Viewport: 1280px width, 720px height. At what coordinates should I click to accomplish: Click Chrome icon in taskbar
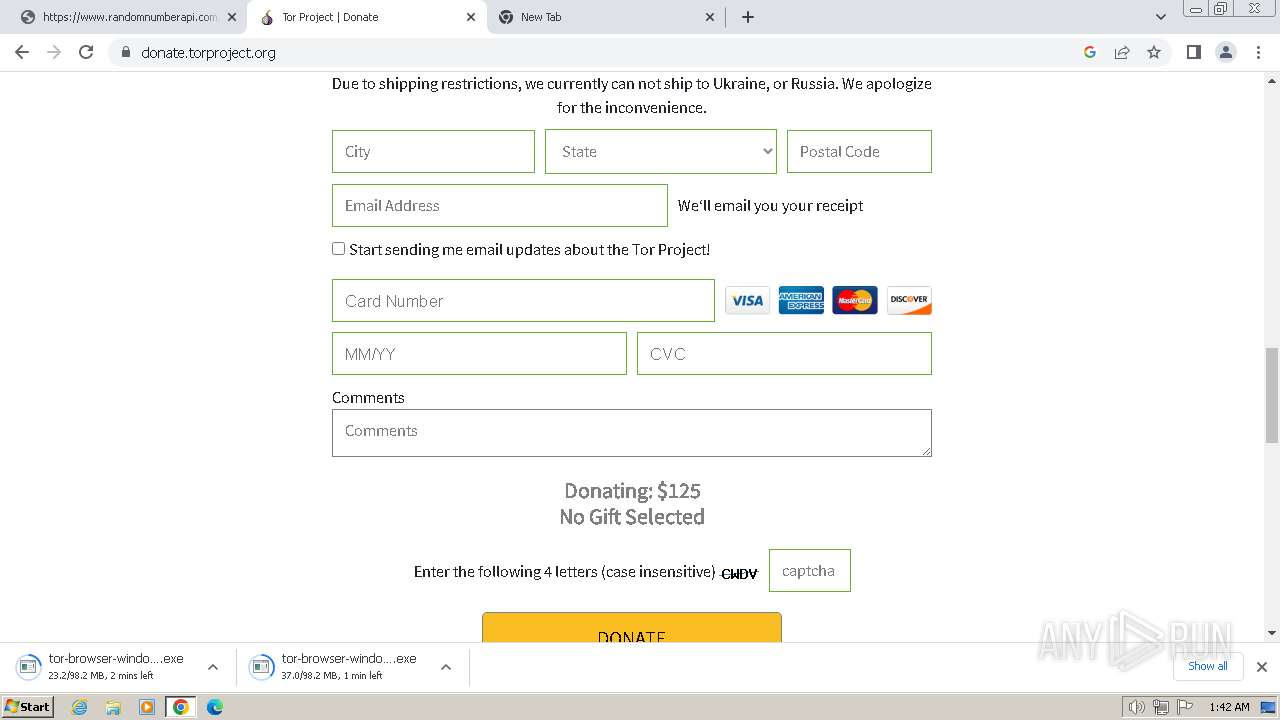coord(180,707)
